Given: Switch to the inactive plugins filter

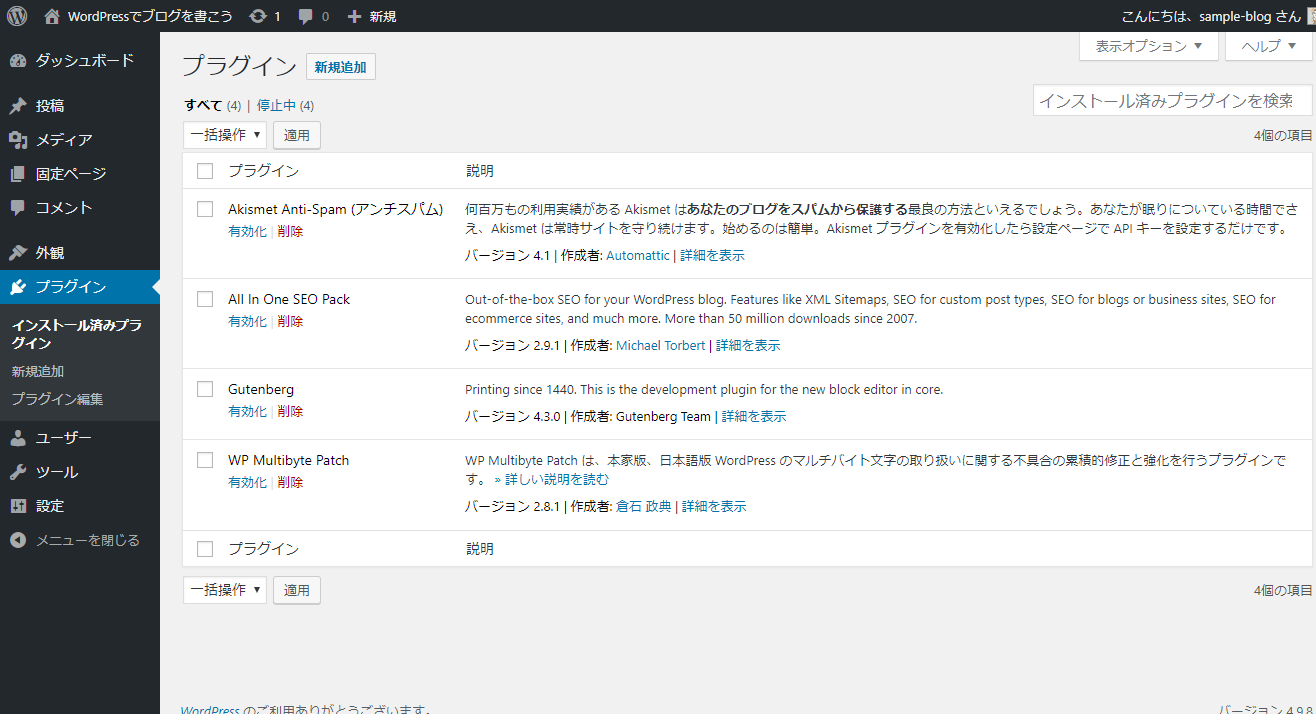Looking at the screenshot, I should (x=276, y=105).
